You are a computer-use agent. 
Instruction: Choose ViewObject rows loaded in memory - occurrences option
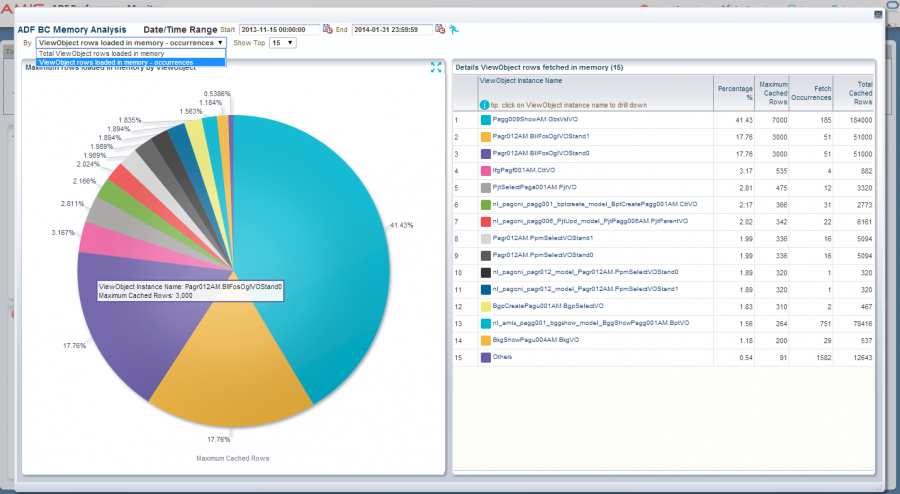[115, 62]
